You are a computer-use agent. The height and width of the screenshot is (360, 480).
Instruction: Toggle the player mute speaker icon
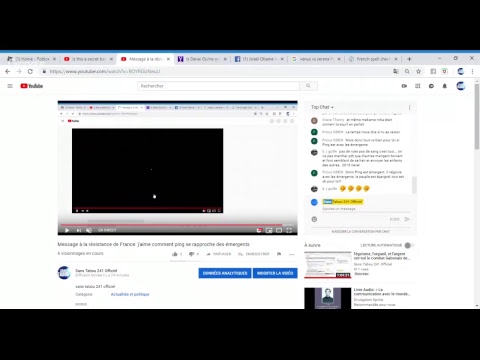(x=89, y=230)
